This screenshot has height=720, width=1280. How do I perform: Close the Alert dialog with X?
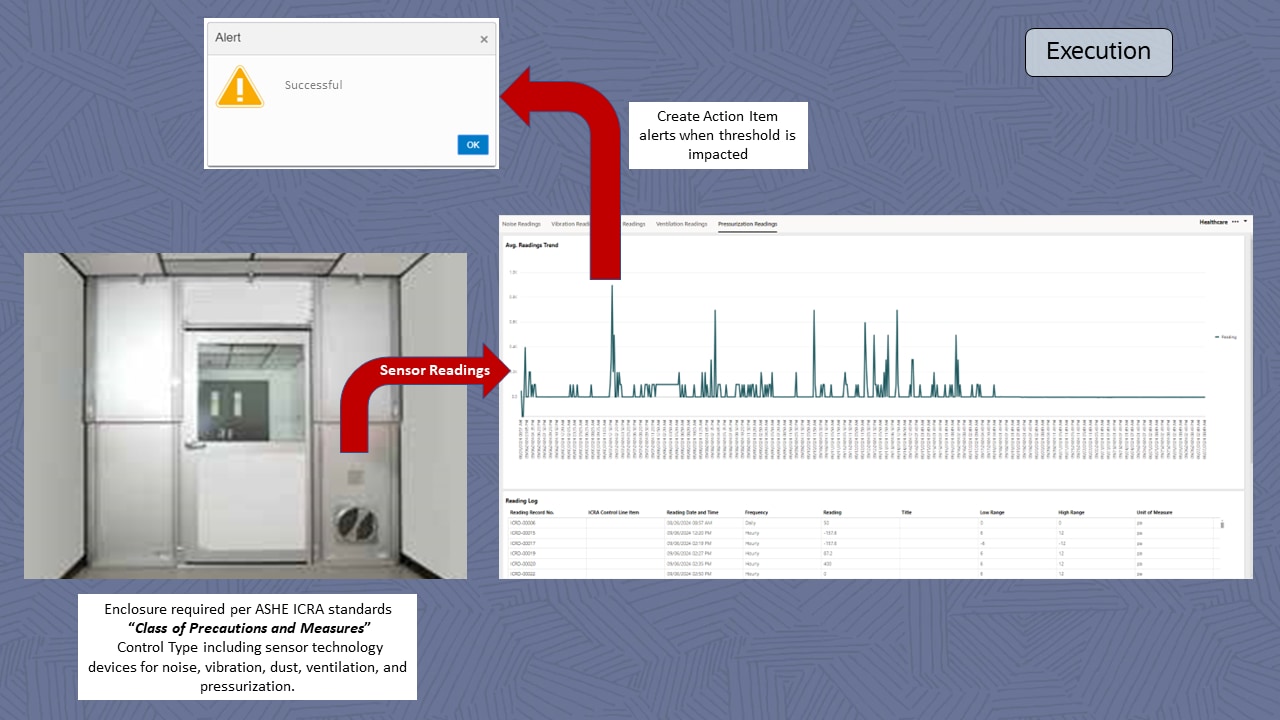[484, 40]
